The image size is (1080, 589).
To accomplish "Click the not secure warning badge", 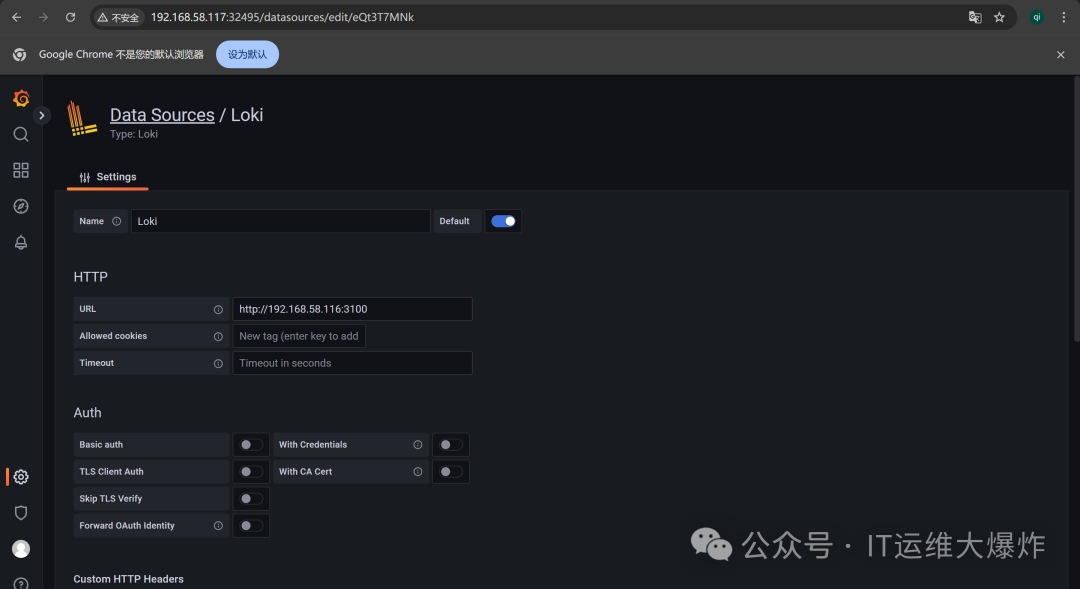I will [x=118, y=17].
